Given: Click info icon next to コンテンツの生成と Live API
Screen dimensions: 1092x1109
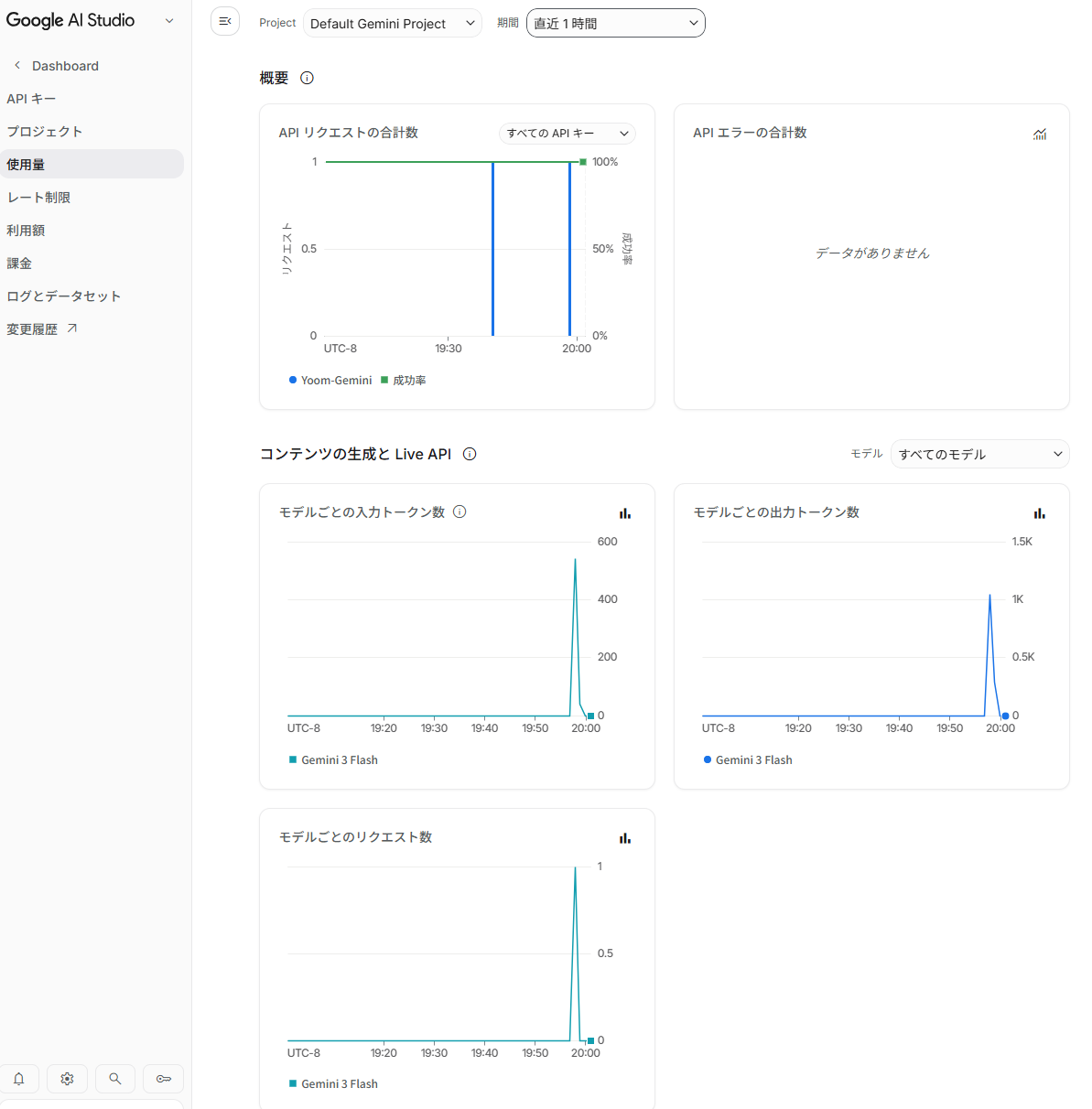Looking at the screenshot, I should (x=470, y=454).
